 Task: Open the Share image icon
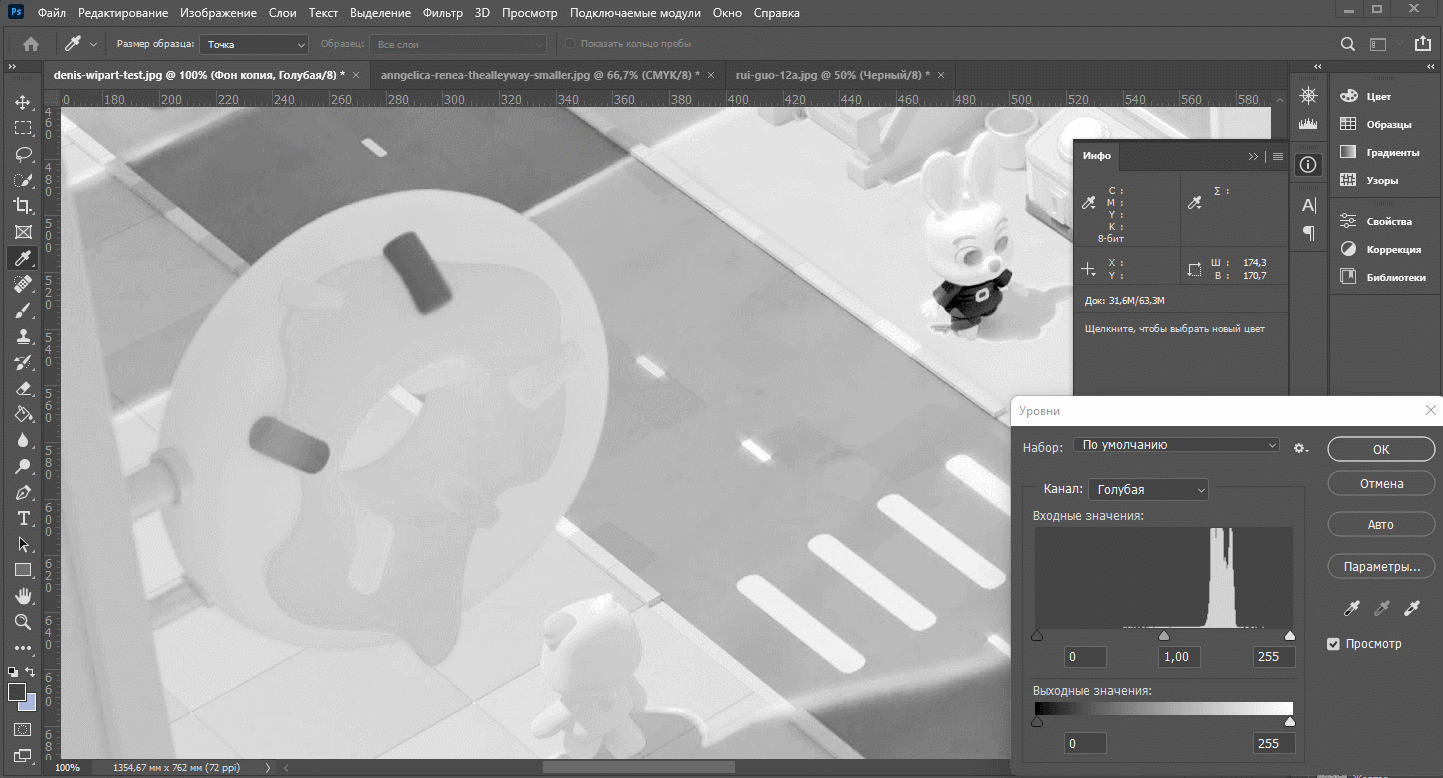coord(1422,44)
